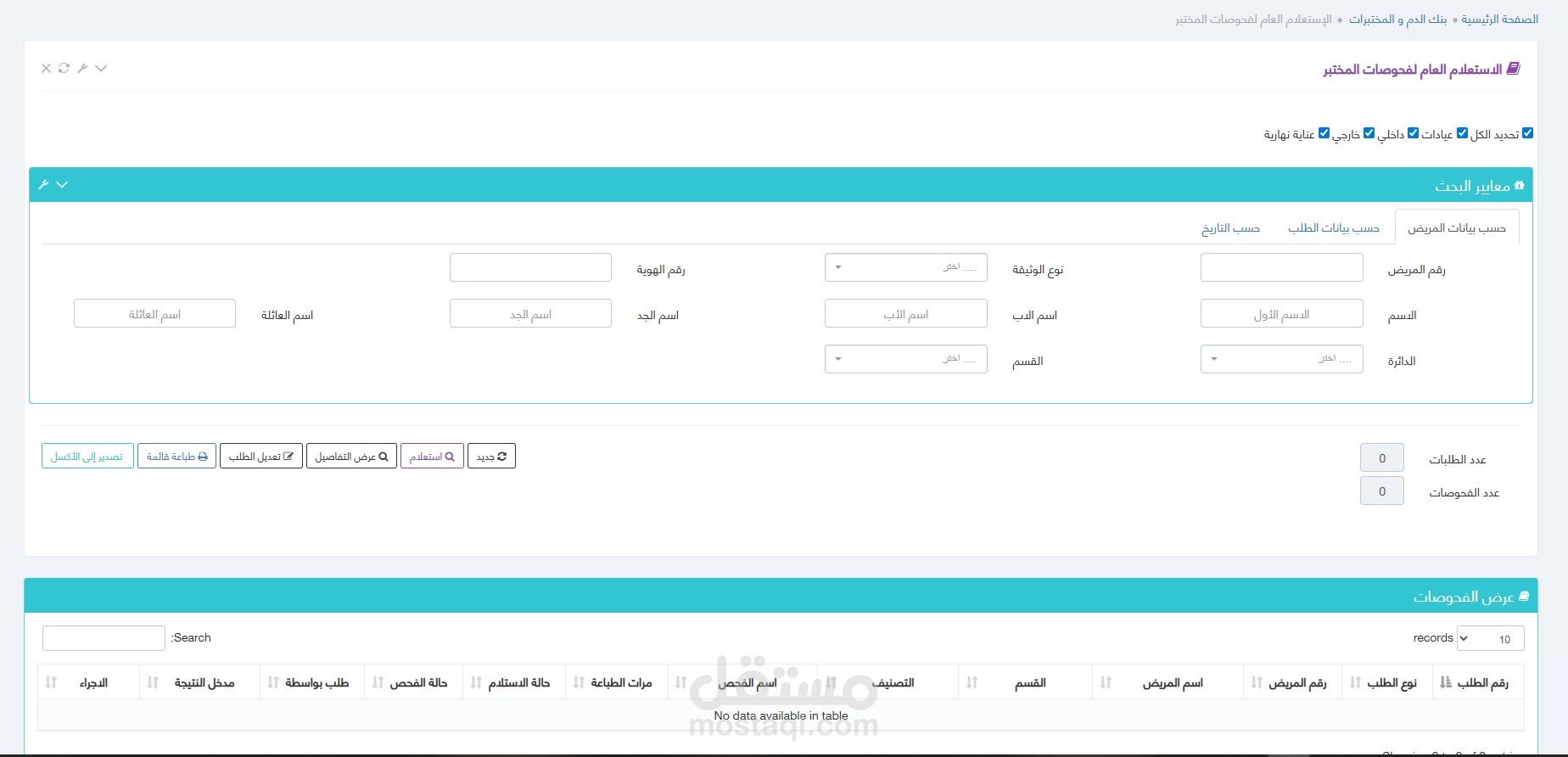Toggle داخلي checkbox
Viewport: 1568px width, 757px height.
[1413, 133]
